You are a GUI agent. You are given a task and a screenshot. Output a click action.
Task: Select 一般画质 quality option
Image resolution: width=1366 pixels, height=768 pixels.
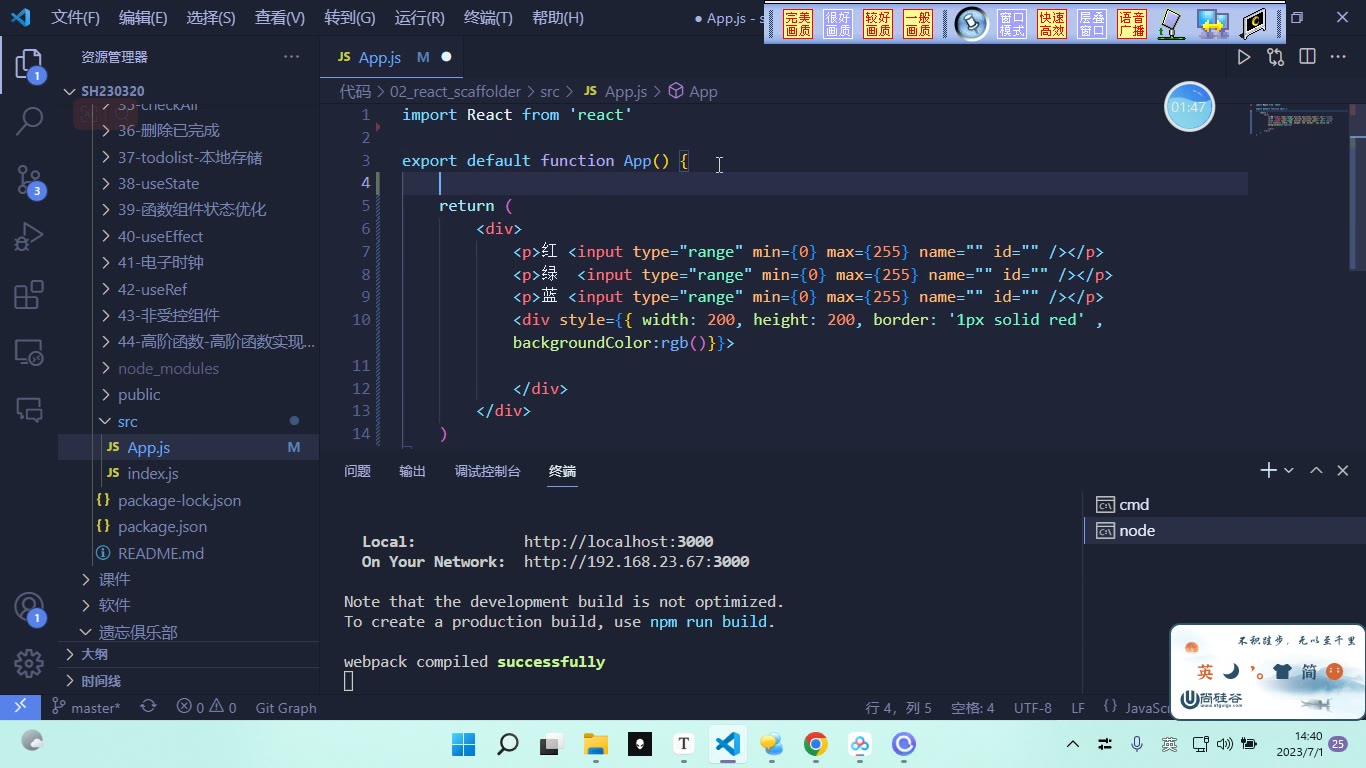tap(918, 24)
